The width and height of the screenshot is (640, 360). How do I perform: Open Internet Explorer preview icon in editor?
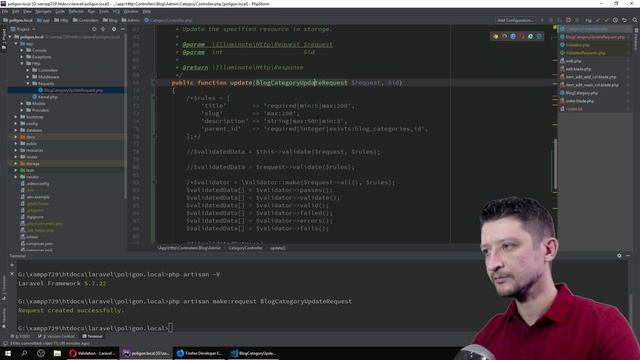tap(530, 36)
